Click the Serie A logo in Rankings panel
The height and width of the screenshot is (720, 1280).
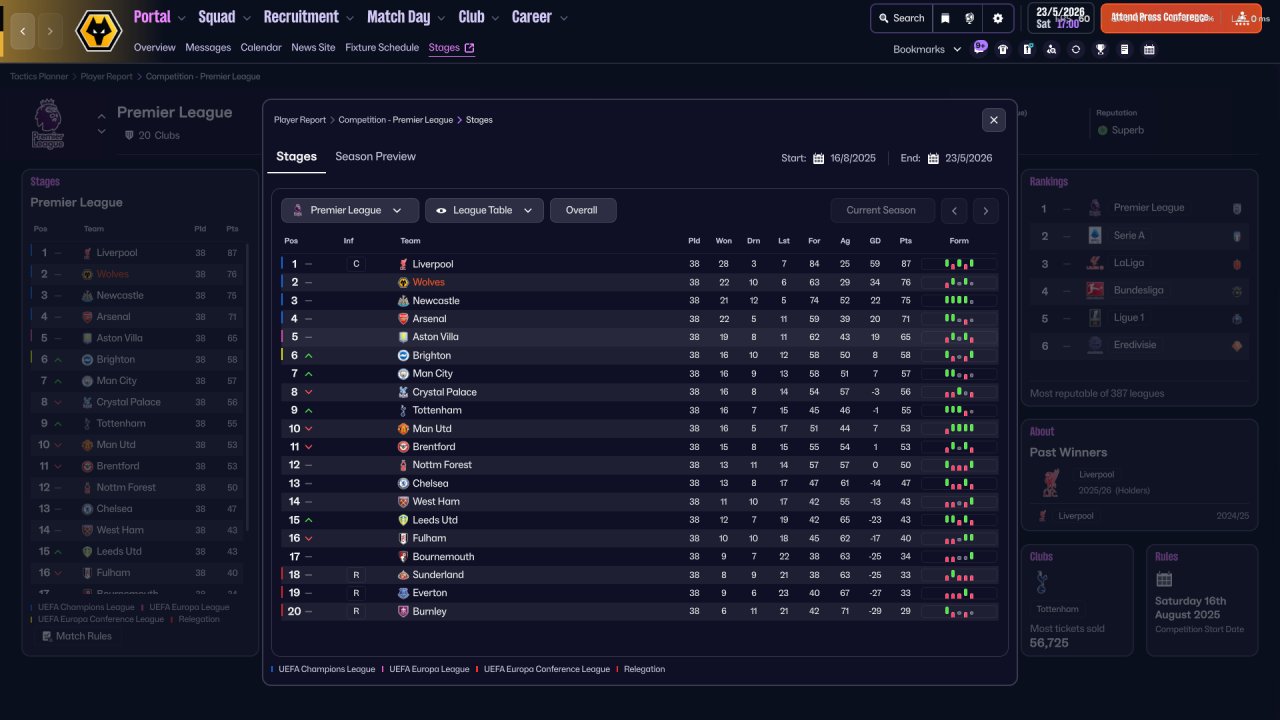[x=1095, y=235]
